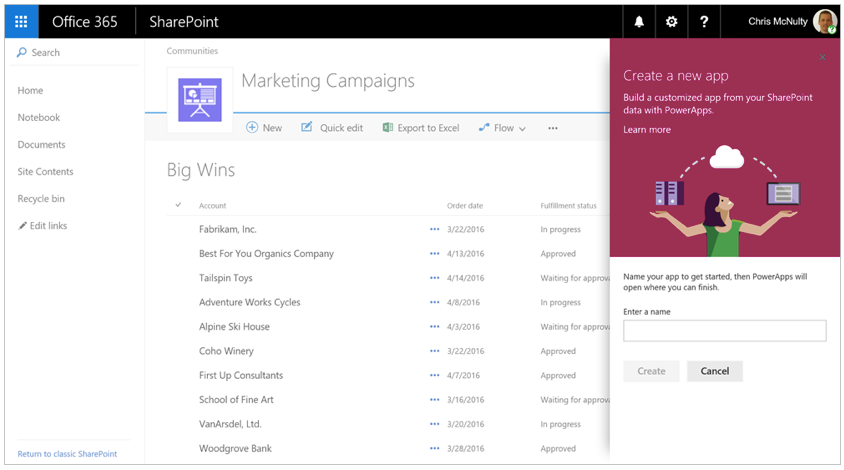Close the Create a new app panel
The height and width of the screenshot is (470, 844).
pyautogui.click(x=822, y=57)
